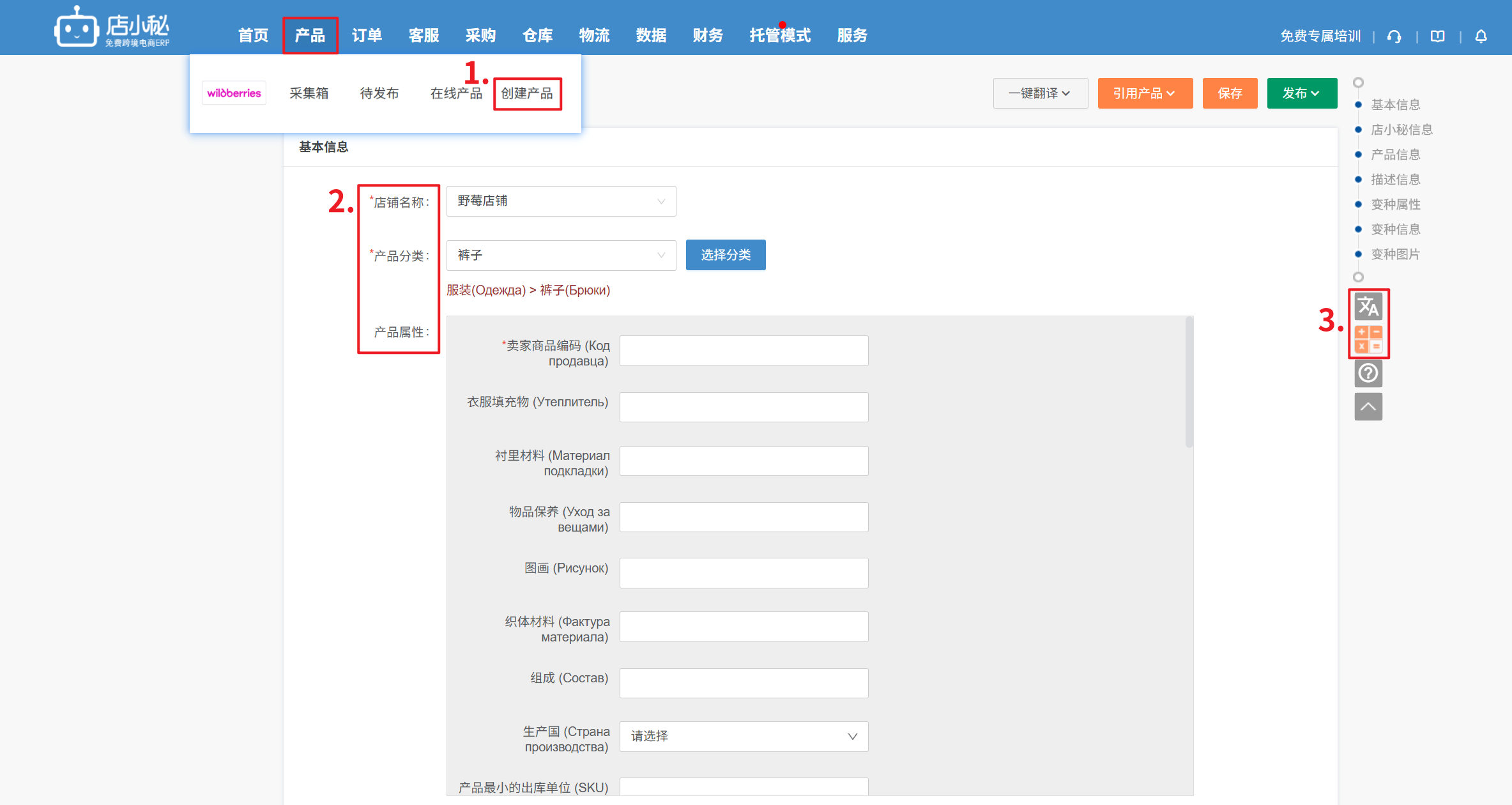Expand the 产品分类 category dropdown
Viewport: 1512px width, 805px height.
(560, 256)
